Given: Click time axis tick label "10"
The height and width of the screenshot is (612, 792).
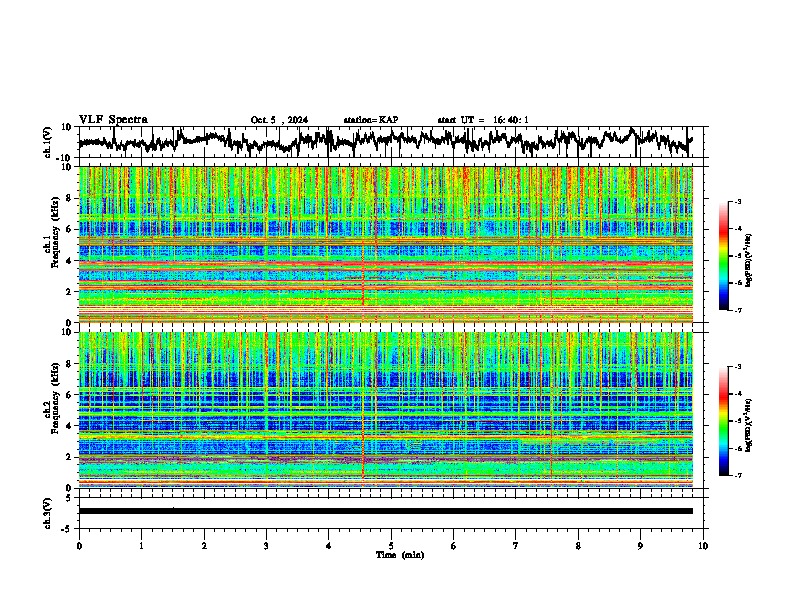Looking at the screenshot, I should coord(703,546).
